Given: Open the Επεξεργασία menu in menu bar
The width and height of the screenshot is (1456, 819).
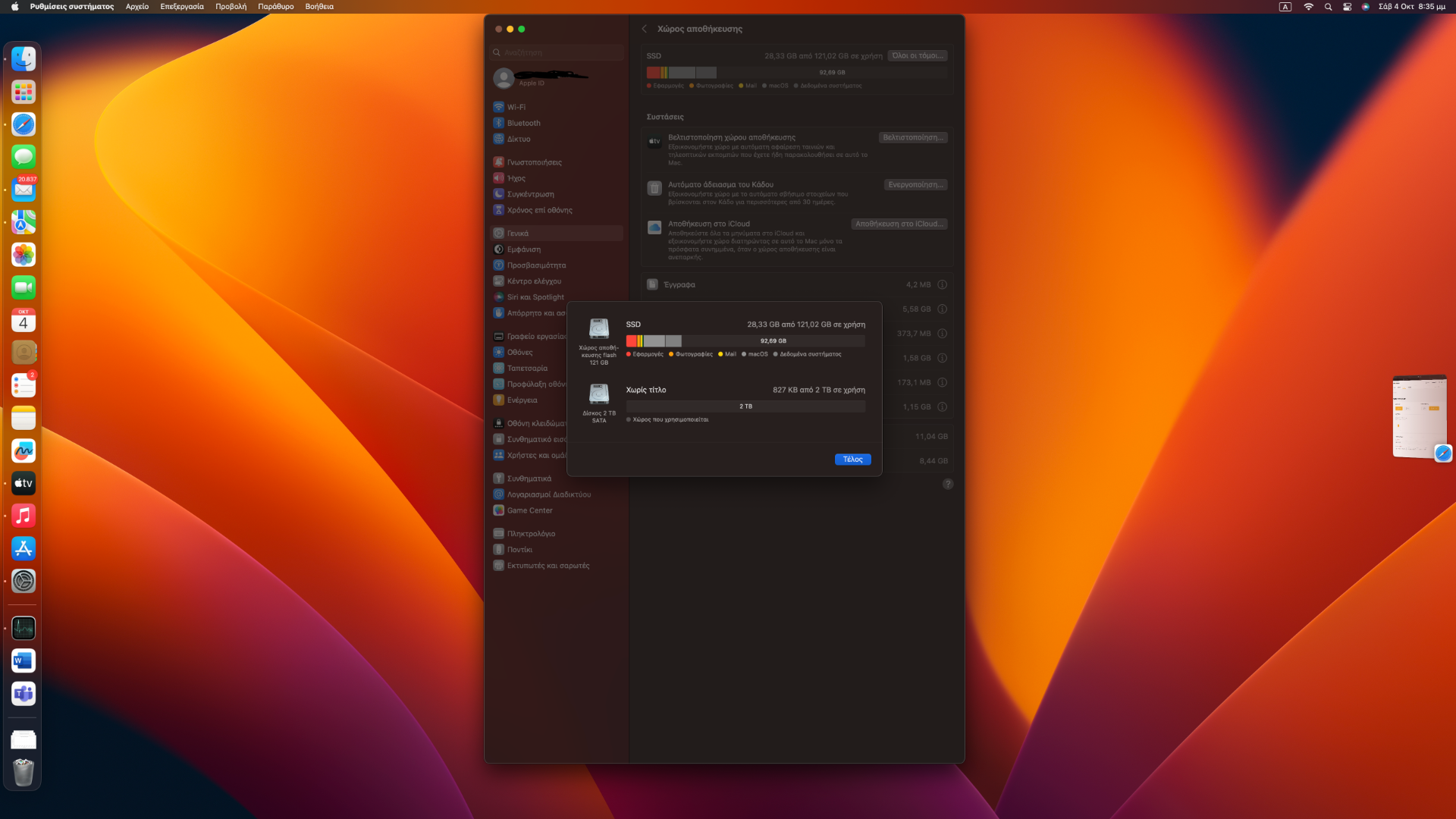Looking at the screenshot, I should click(182, 7).
